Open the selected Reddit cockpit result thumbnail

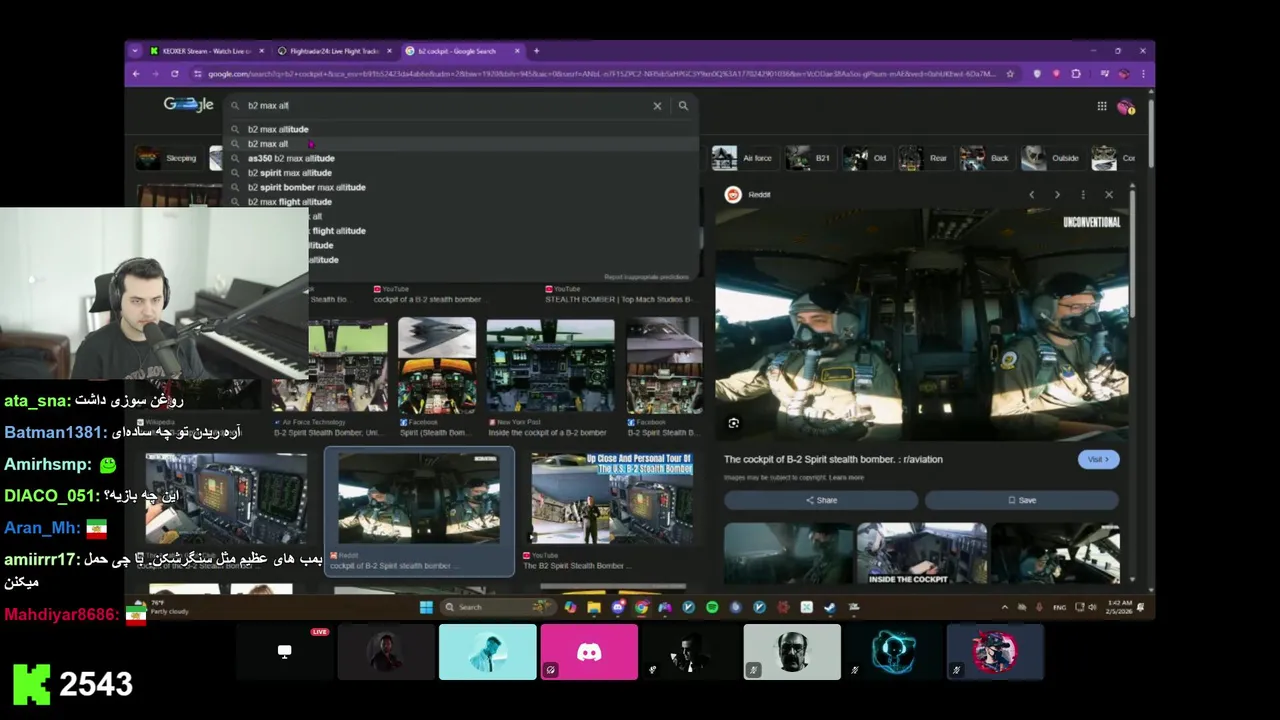tap(419, 499)
